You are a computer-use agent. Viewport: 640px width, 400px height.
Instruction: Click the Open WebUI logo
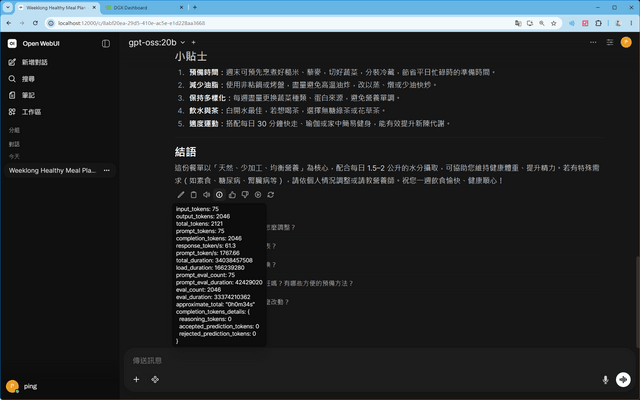[x=12, y=44]
